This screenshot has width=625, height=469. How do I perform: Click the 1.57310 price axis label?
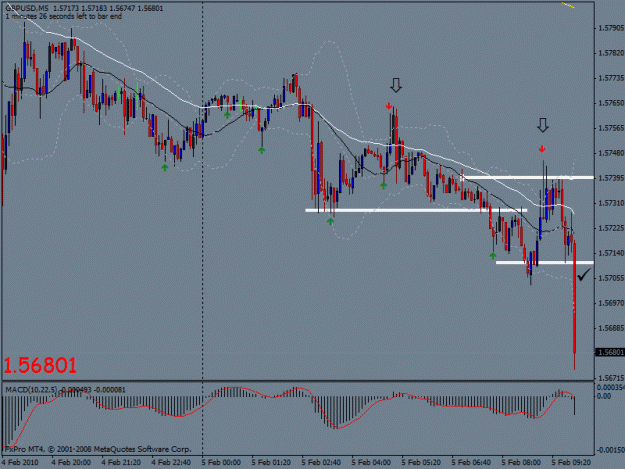click(x=611, y=203)
